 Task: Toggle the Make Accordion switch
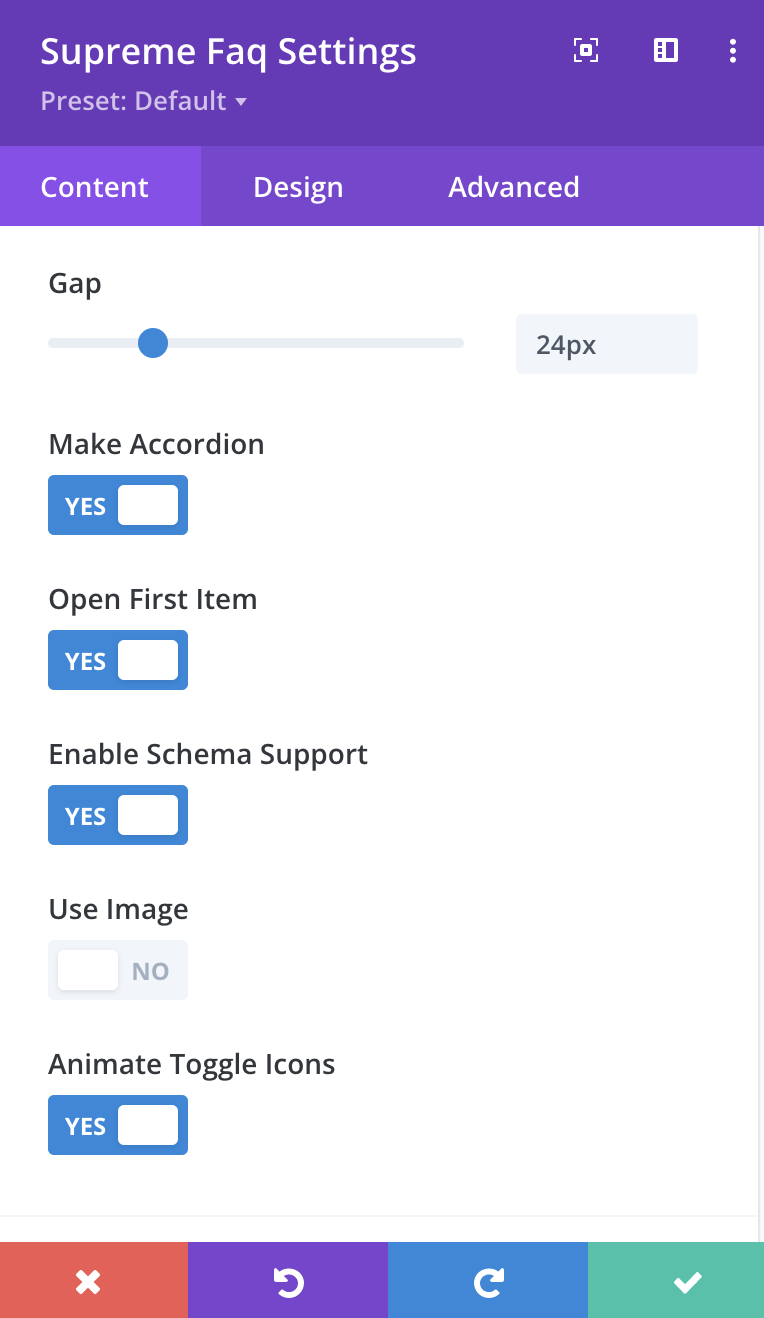click(118, 505)
